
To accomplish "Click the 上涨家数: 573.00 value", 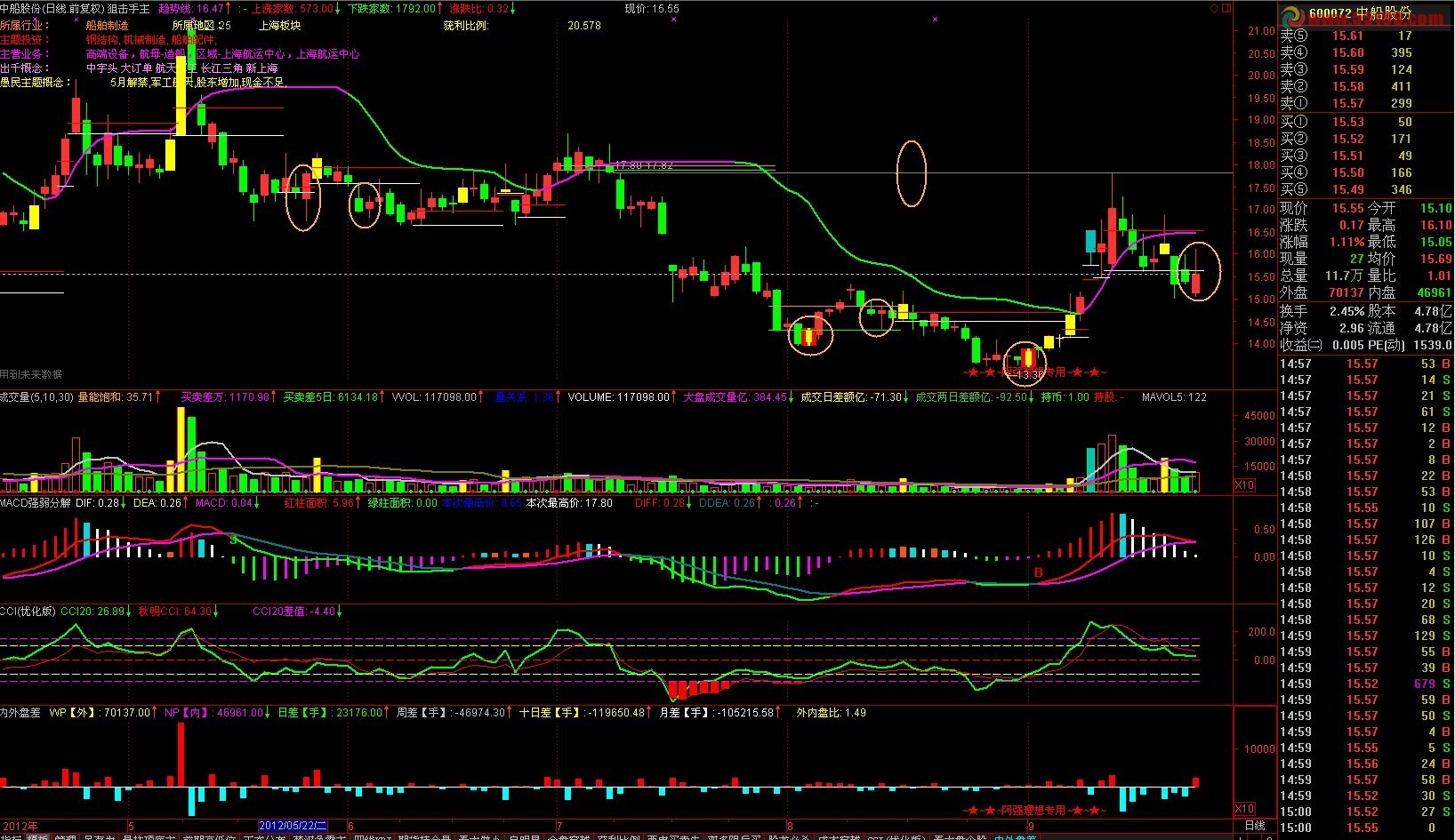I will [296, 9].
